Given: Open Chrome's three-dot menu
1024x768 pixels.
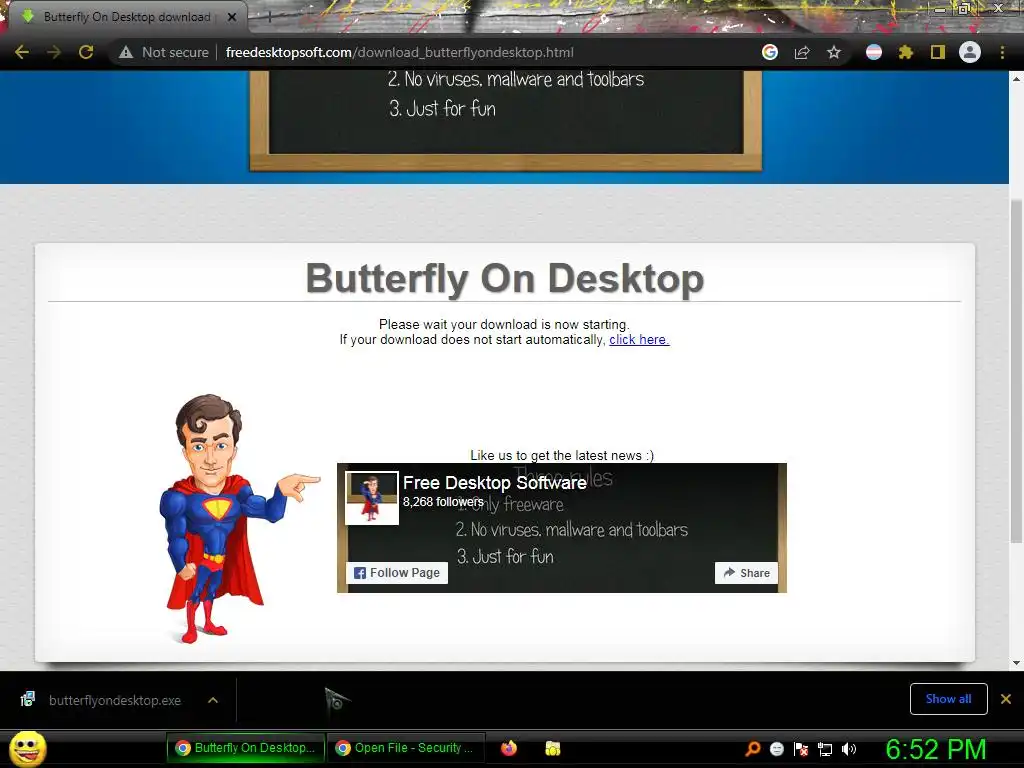Looking at the screenshot, I should tap(1002, 52).
